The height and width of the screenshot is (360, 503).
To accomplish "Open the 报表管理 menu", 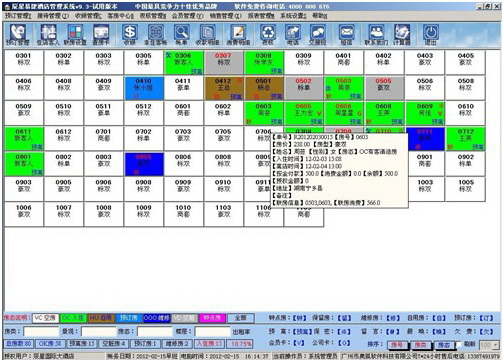I will 261,16.
